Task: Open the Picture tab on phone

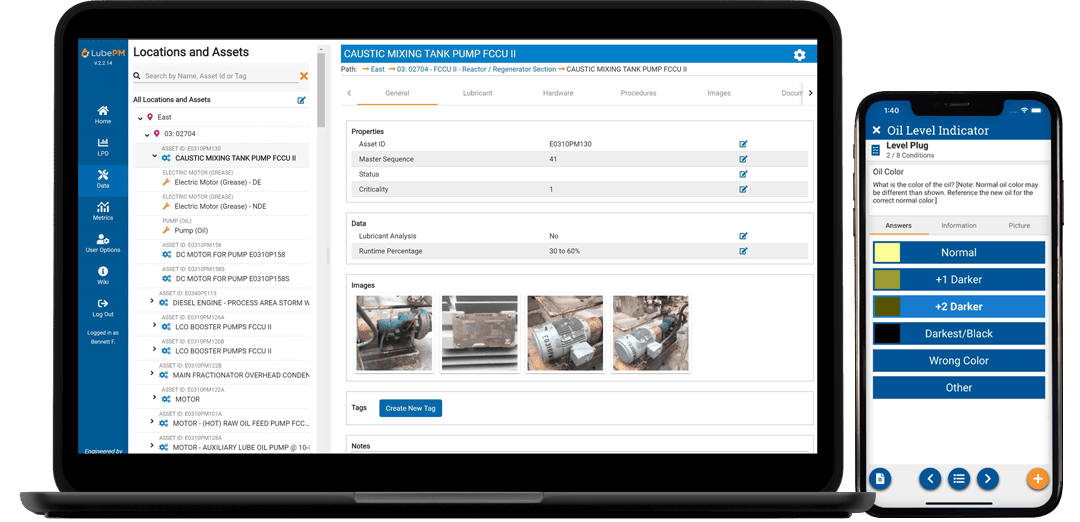Action: tap(1019, 225)
